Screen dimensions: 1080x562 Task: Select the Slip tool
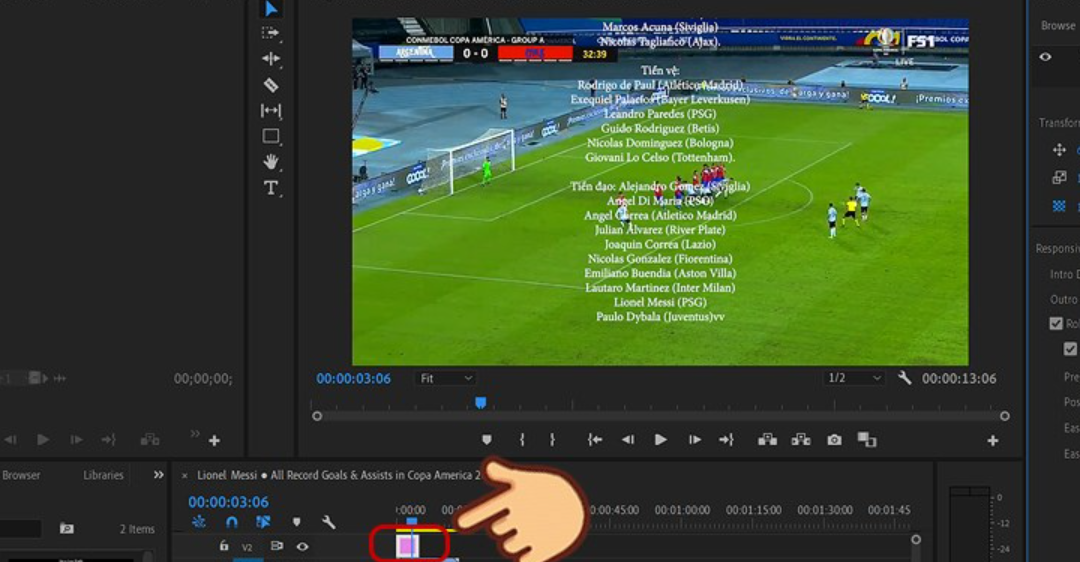[271, 110]
